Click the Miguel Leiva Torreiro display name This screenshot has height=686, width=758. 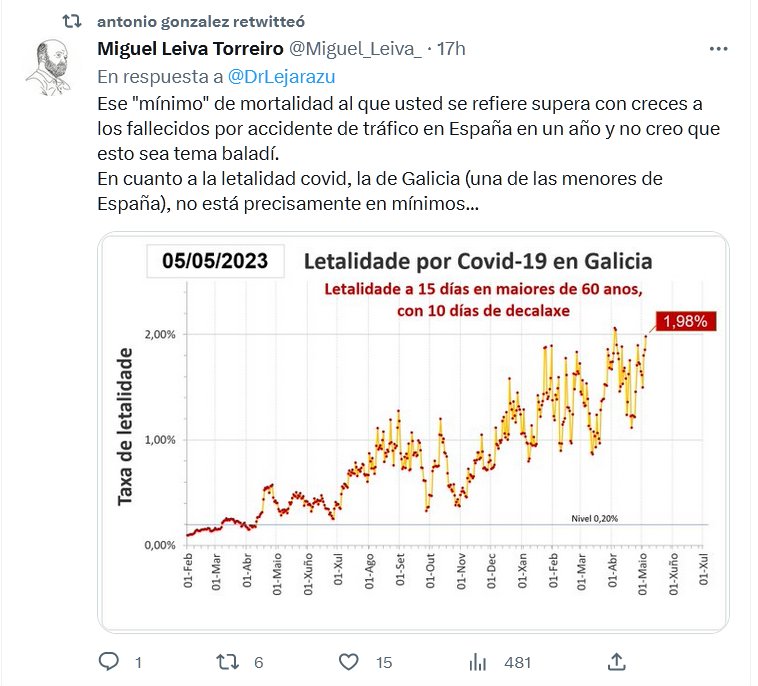[191, 48]
